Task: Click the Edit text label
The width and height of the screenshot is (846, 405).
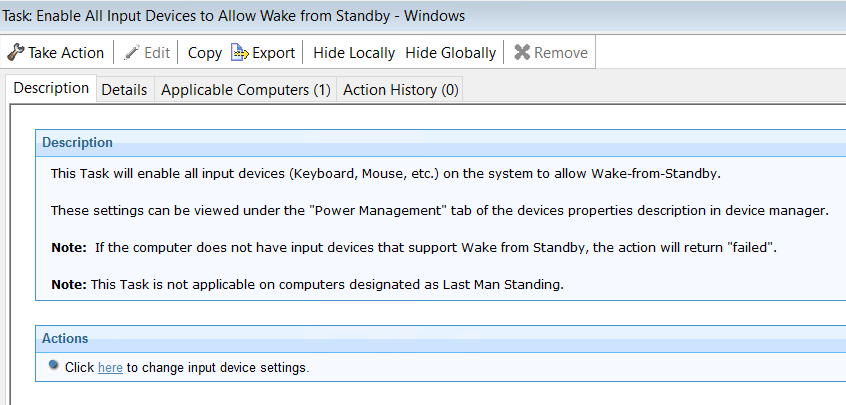Action: (158, 53)
